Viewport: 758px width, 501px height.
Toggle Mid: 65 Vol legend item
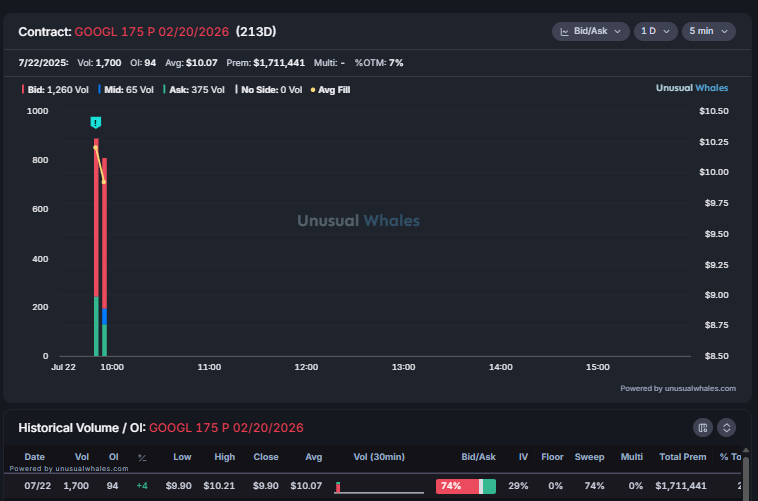point(126,90)
